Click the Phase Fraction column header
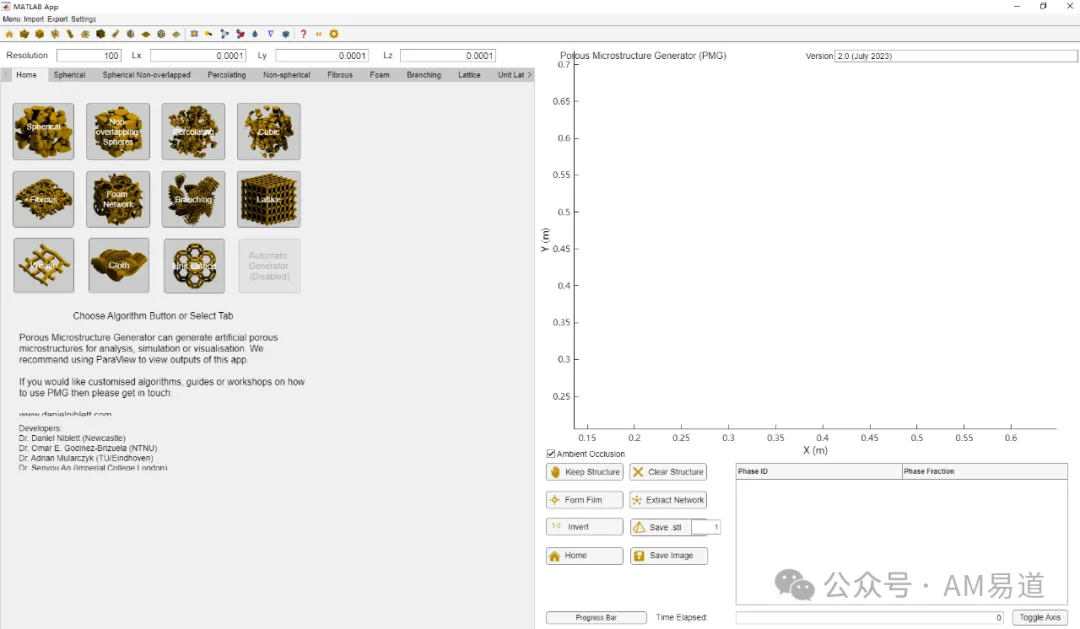The image size is (1080, 629). click(x=985, y=471)
